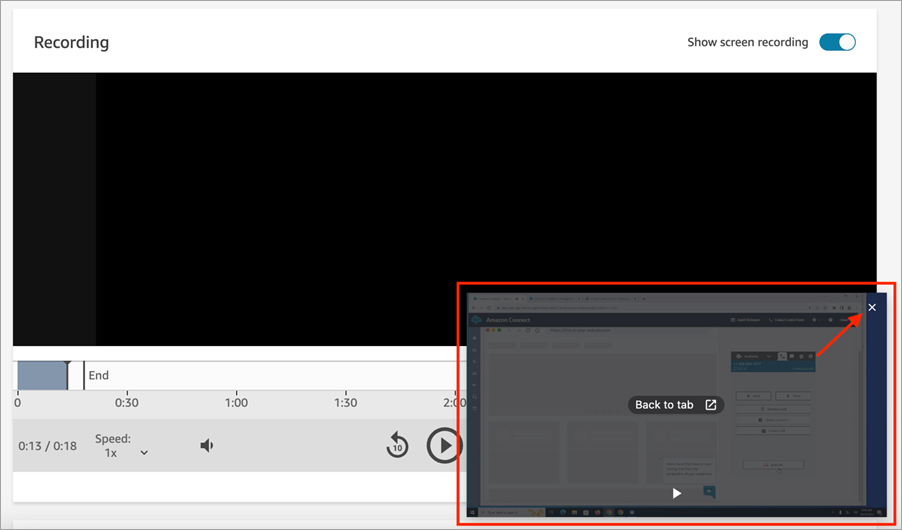Seek to the 1:30 timeline mark

click(345, 402)
